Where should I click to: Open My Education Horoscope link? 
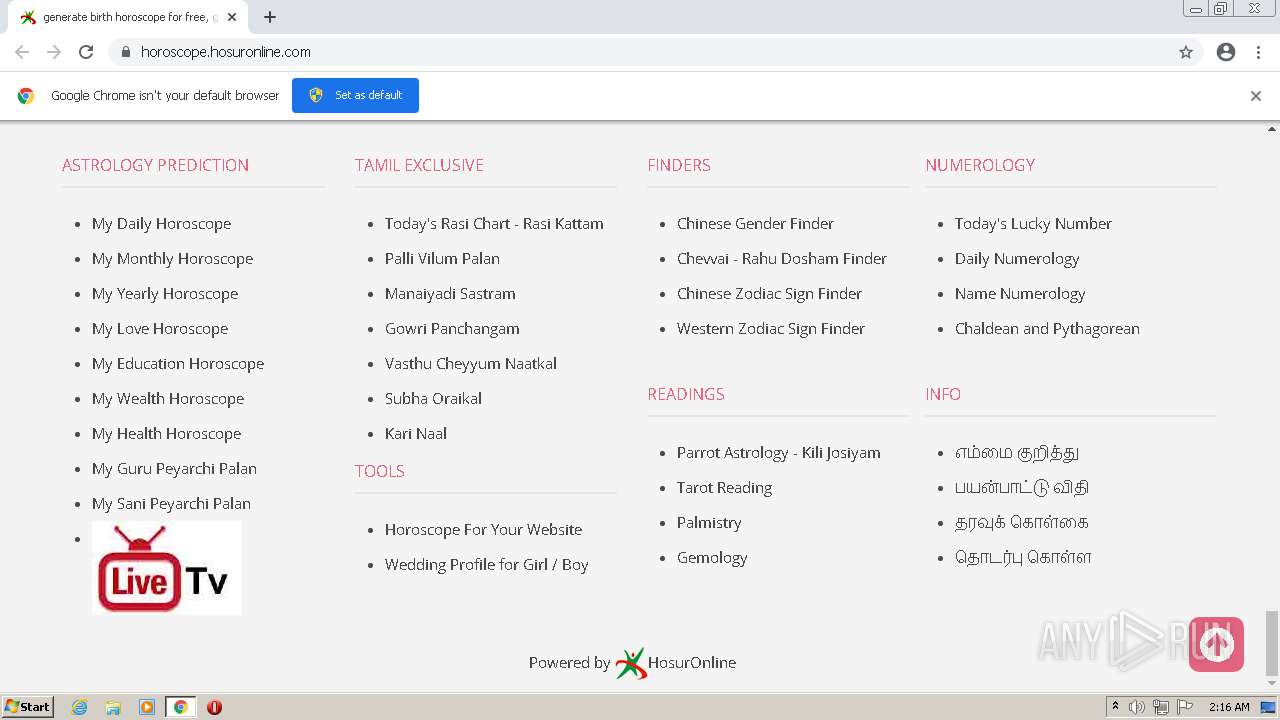point(178,364)
